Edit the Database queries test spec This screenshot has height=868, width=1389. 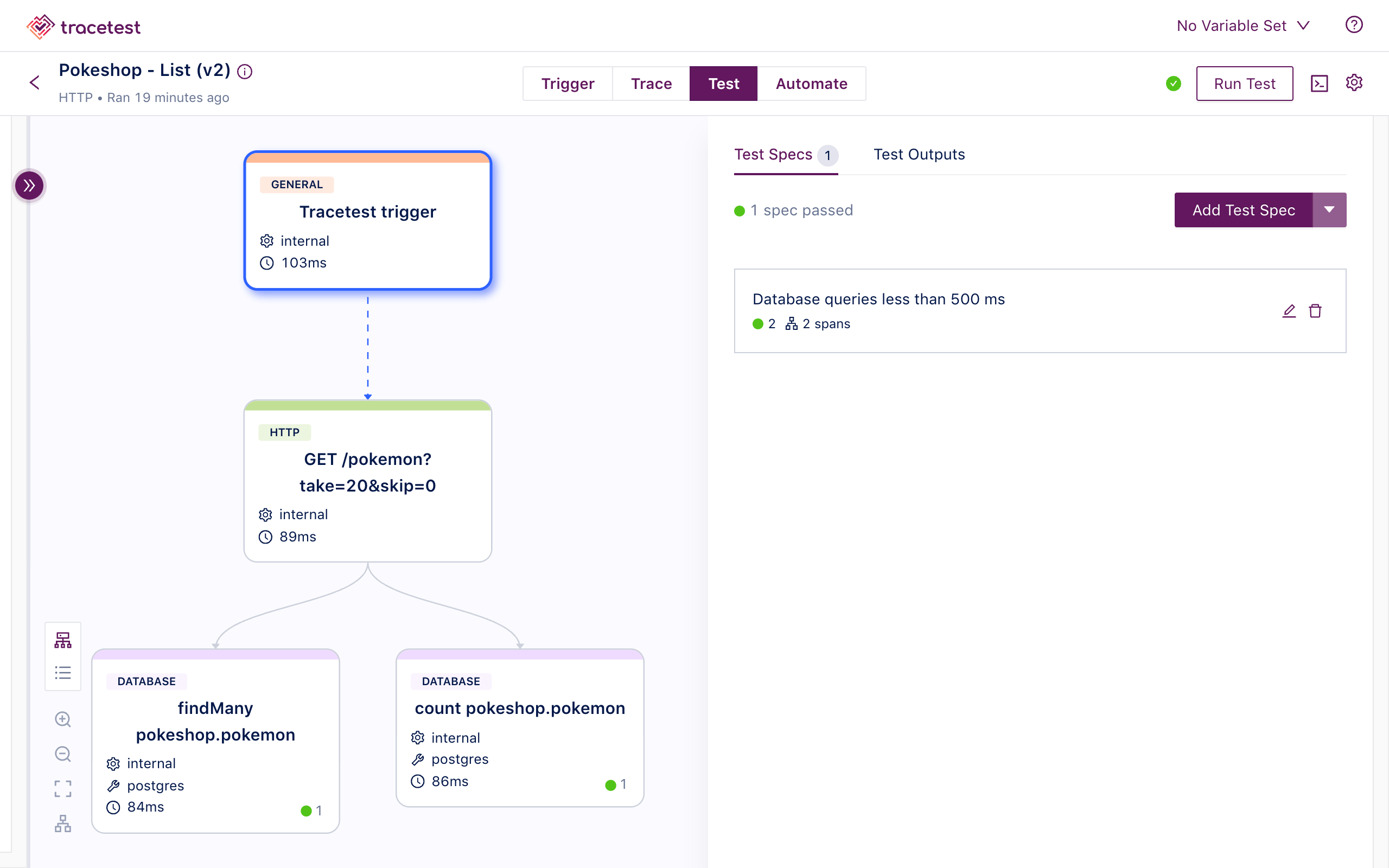(x=1289, y=310)
